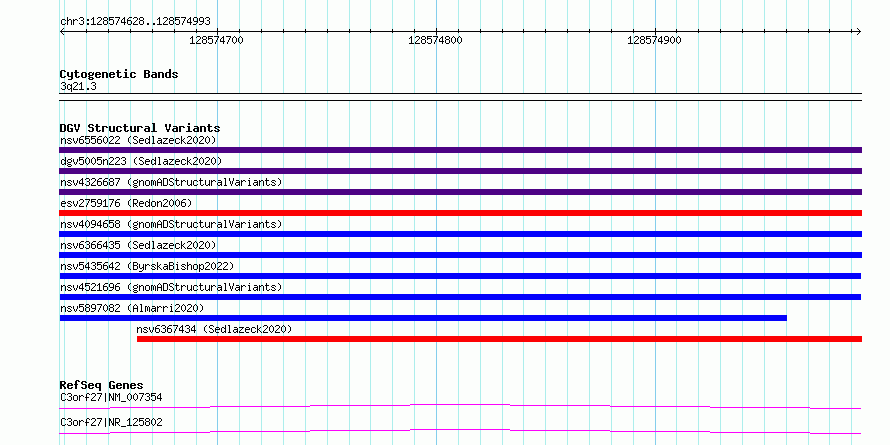Select the Cytogenetic Bands track title
Image resolution: width=890 pixels, height=445 pixels.
(119, 74)
